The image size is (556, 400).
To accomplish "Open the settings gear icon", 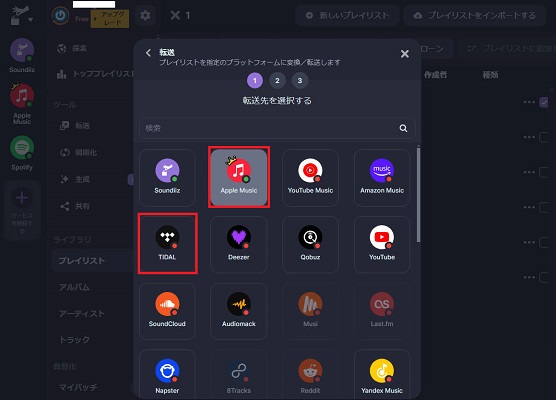I will (145, 16).
